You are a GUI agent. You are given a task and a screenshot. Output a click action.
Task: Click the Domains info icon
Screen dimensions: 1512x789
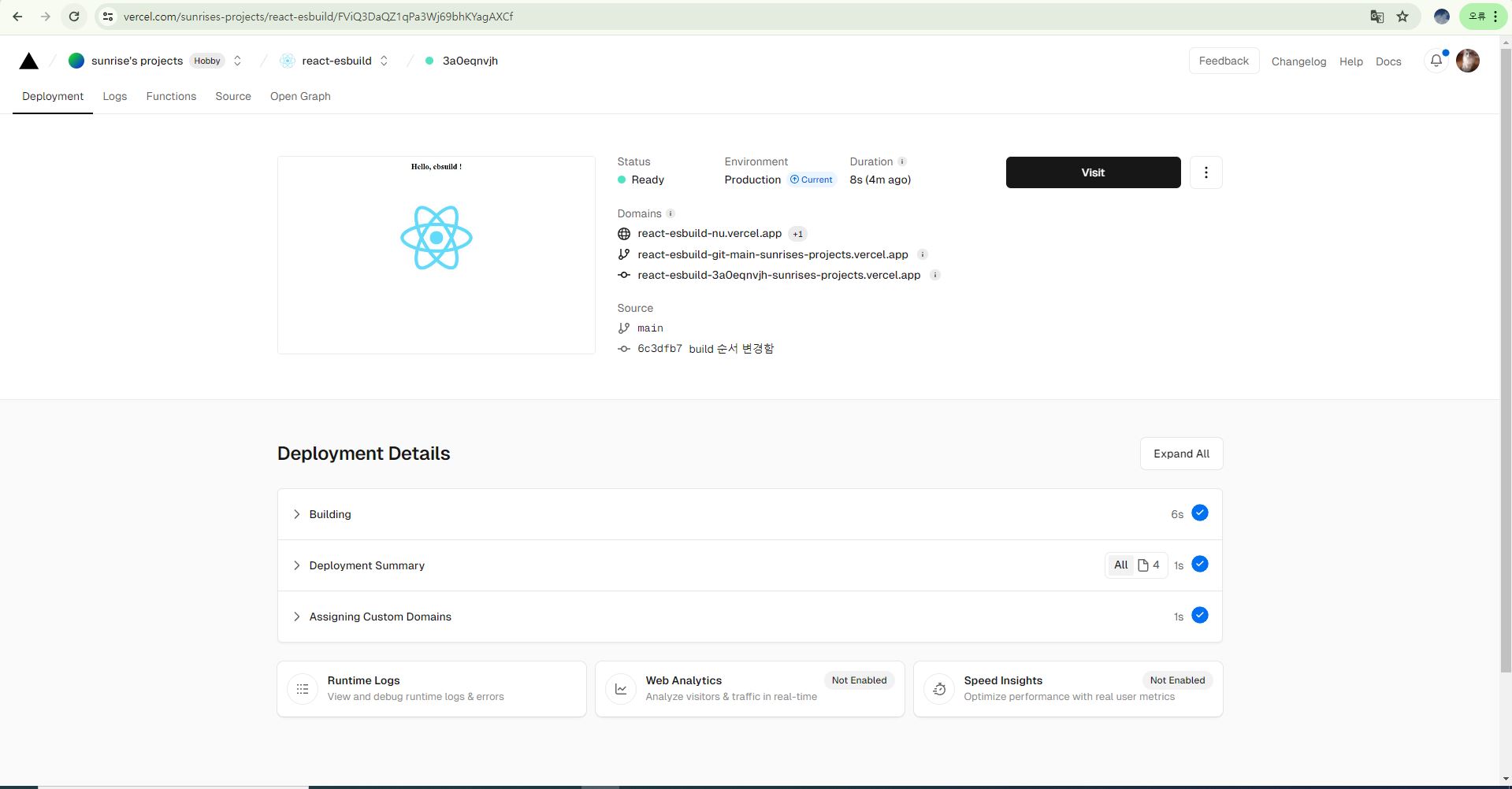click(671, 213)
